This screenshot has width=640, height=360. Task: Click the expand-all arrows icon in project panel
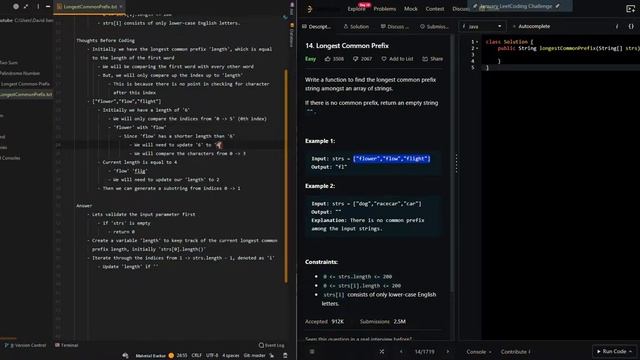[26, 7]
